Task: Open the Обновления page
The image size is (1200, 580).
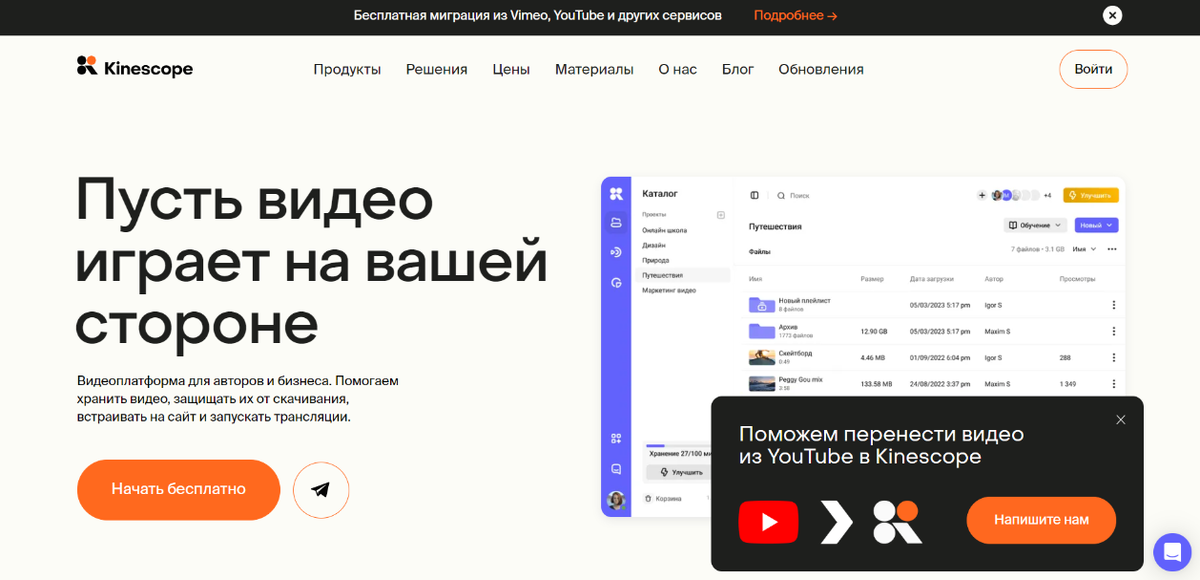Action: [821, 69]
